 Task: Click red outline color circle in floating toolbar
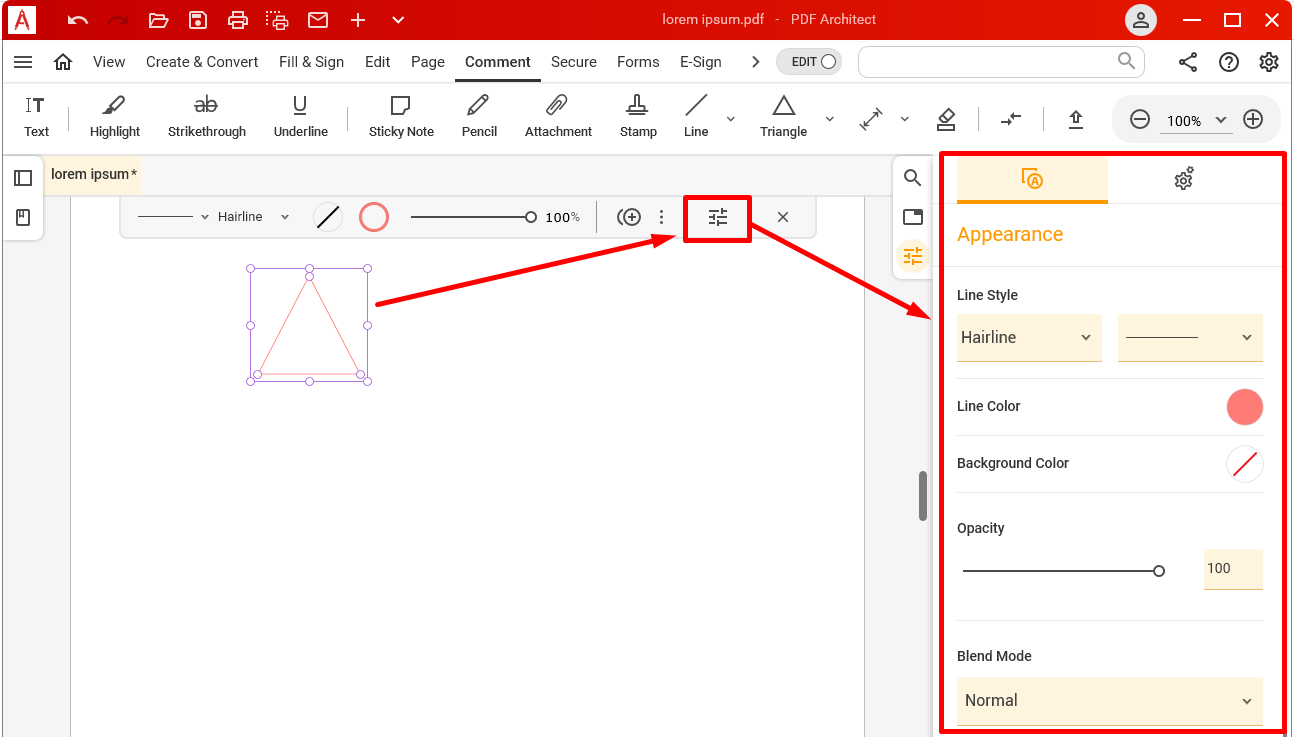[374, 217]
